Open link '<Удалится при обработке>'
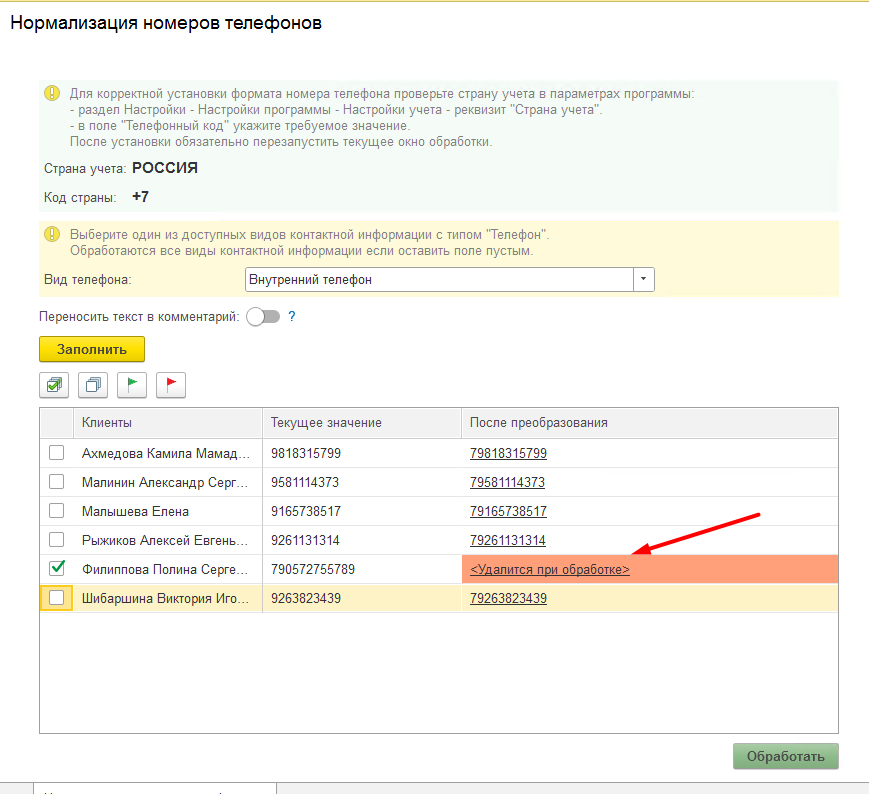Screen dimensions: 869x794 click(549, 570)
